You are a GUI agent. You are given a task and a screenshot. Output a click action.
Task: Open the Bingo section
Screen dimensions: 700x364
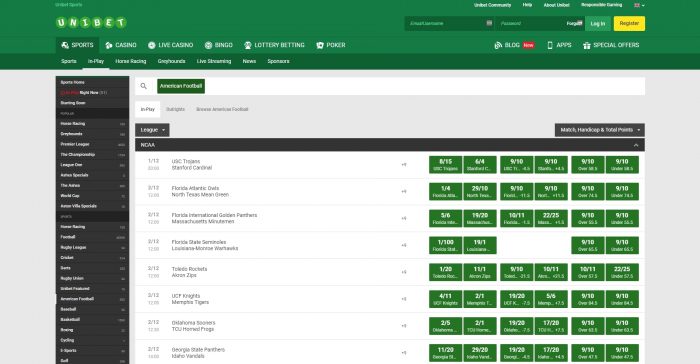coord(218,45)
